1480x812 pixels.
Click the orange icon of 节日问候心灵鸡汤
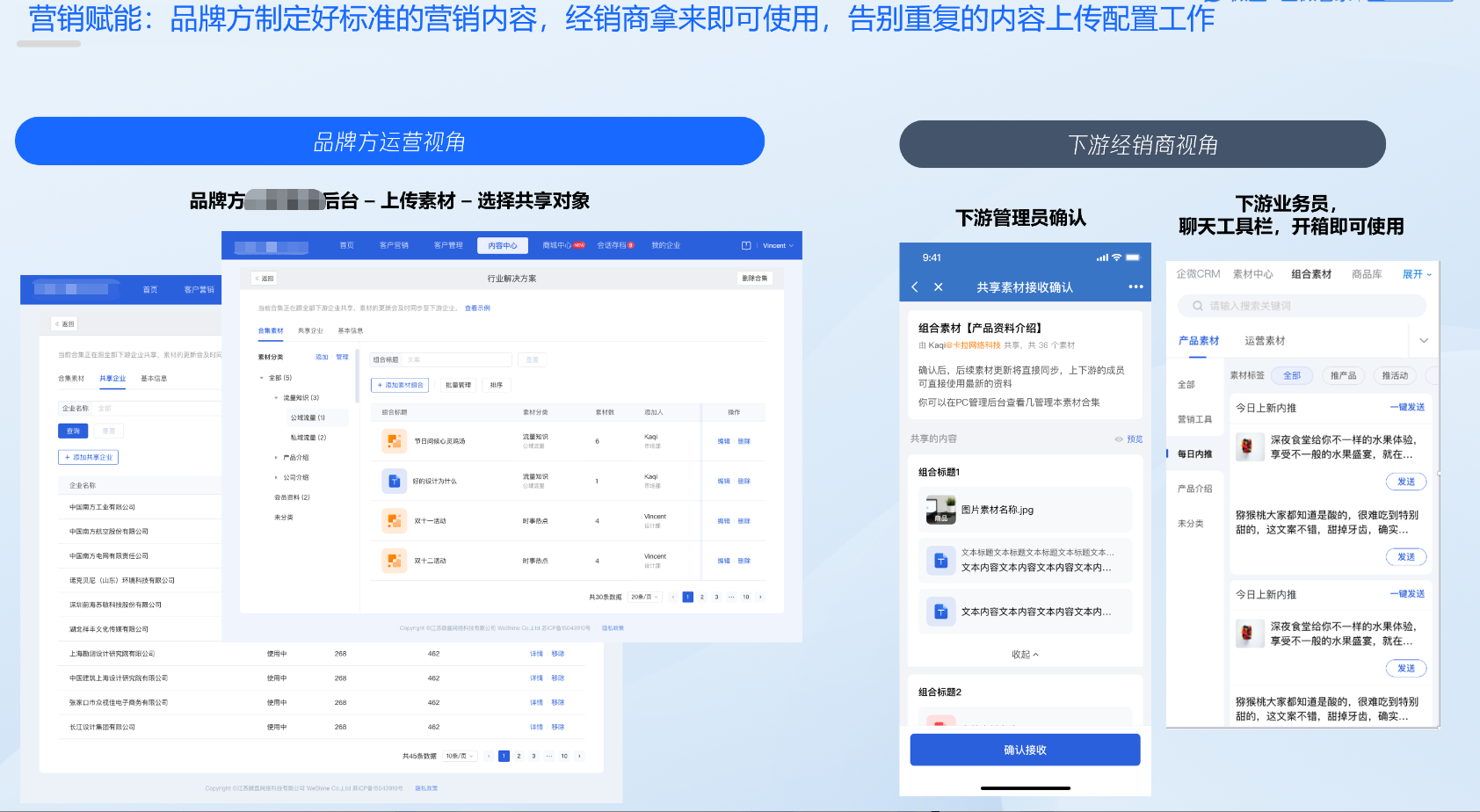pyautogui.click(x=395, y=441)
